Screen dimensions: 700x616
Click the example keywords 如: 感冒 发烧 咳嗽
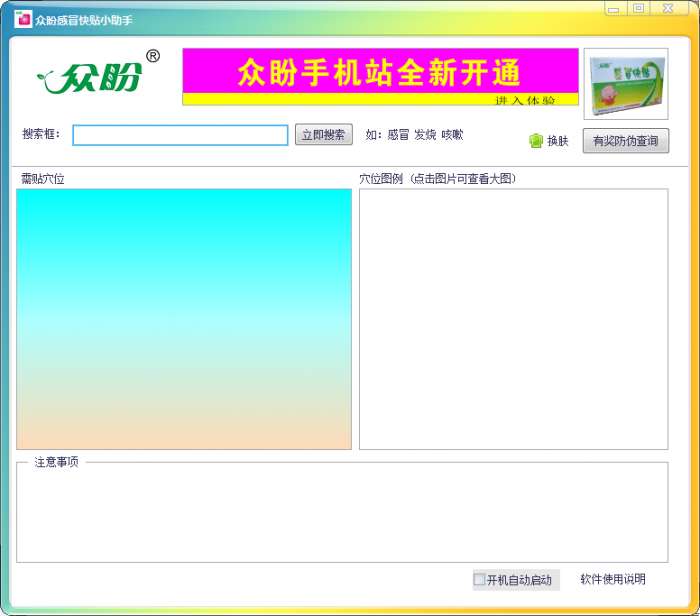(x=414, y=134)
